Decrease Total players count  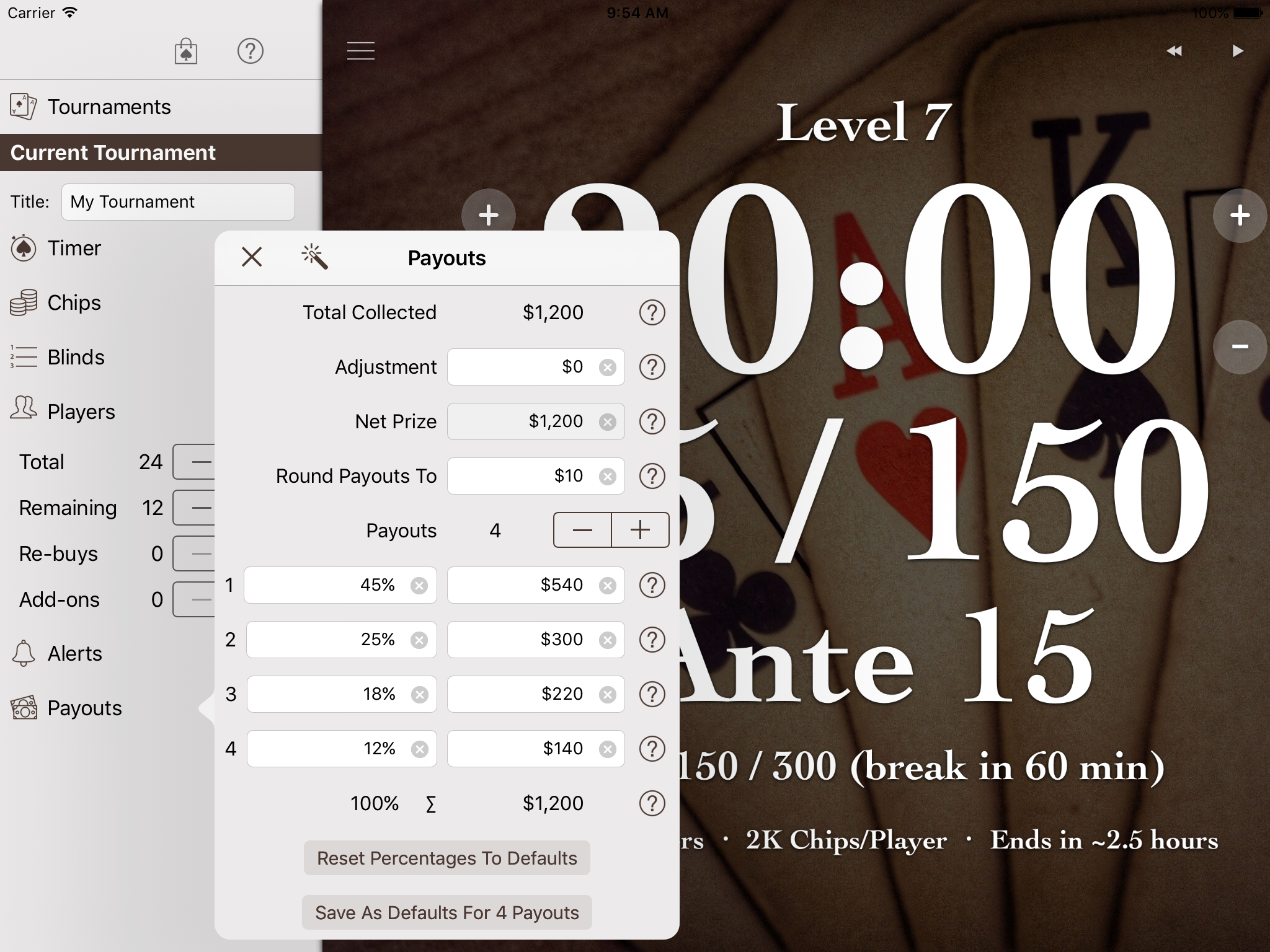(195, 462)
